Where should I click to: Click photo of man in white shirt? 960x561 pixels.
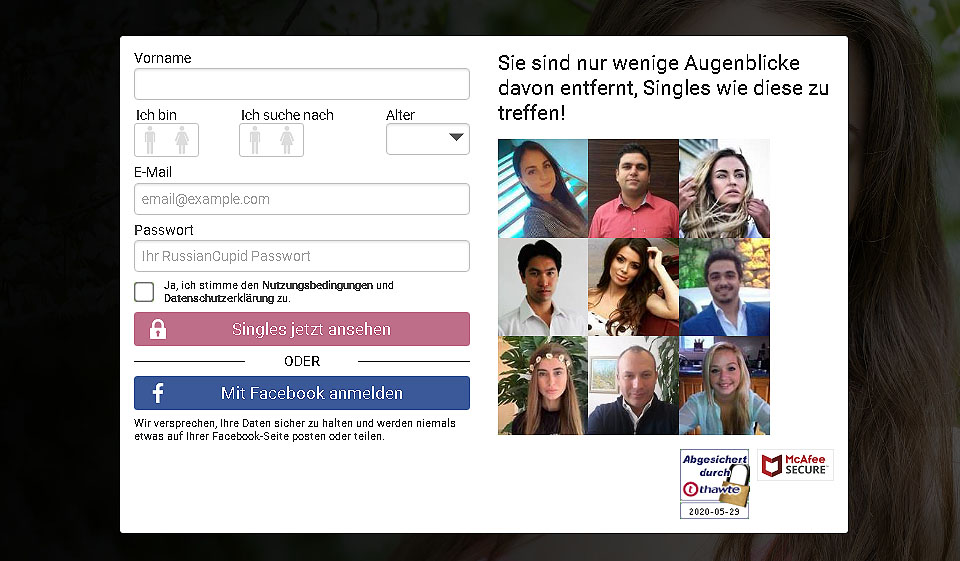click(543, 287)
